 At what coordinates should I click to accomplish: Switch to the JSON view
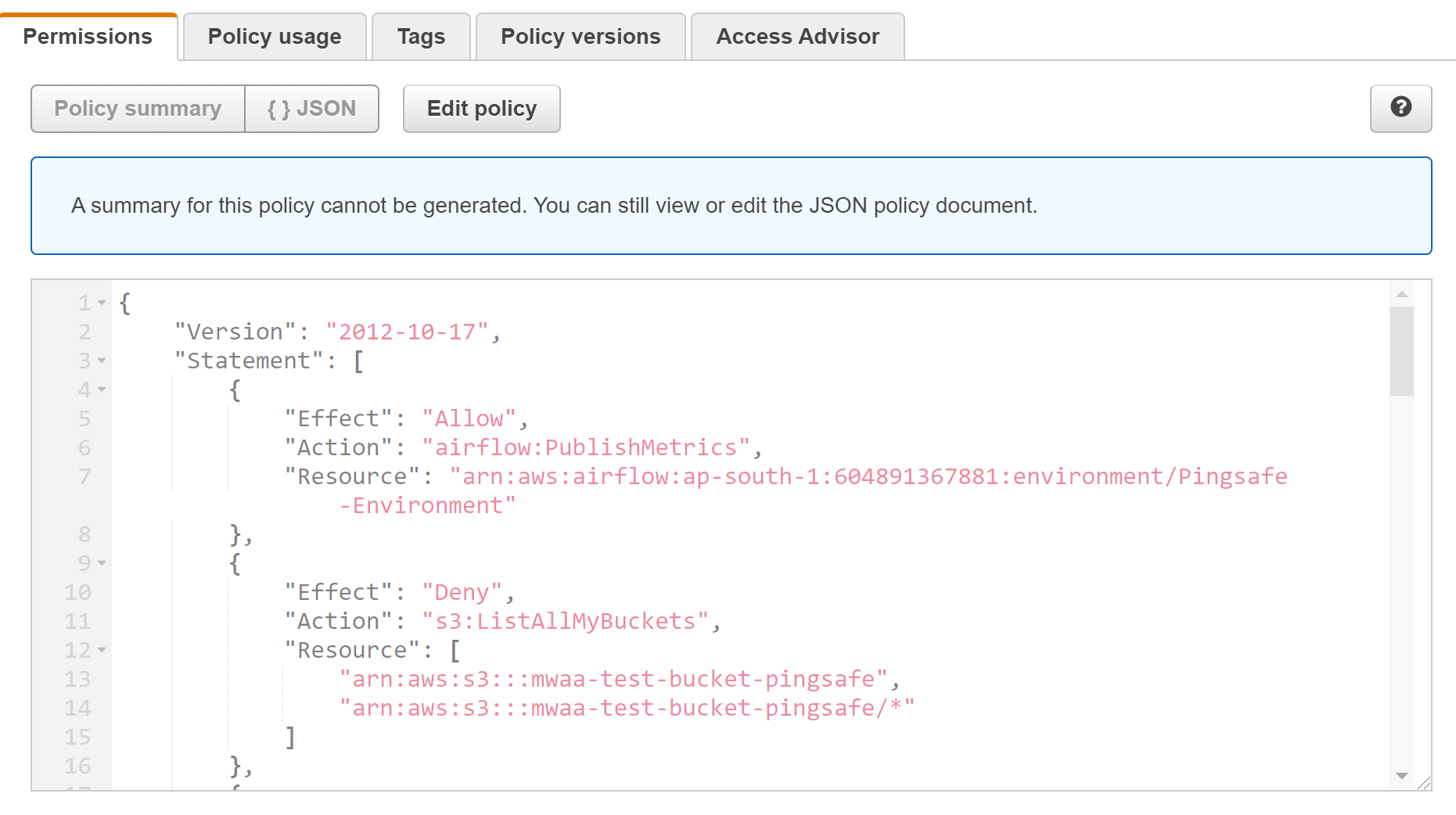tap(311, 109)
